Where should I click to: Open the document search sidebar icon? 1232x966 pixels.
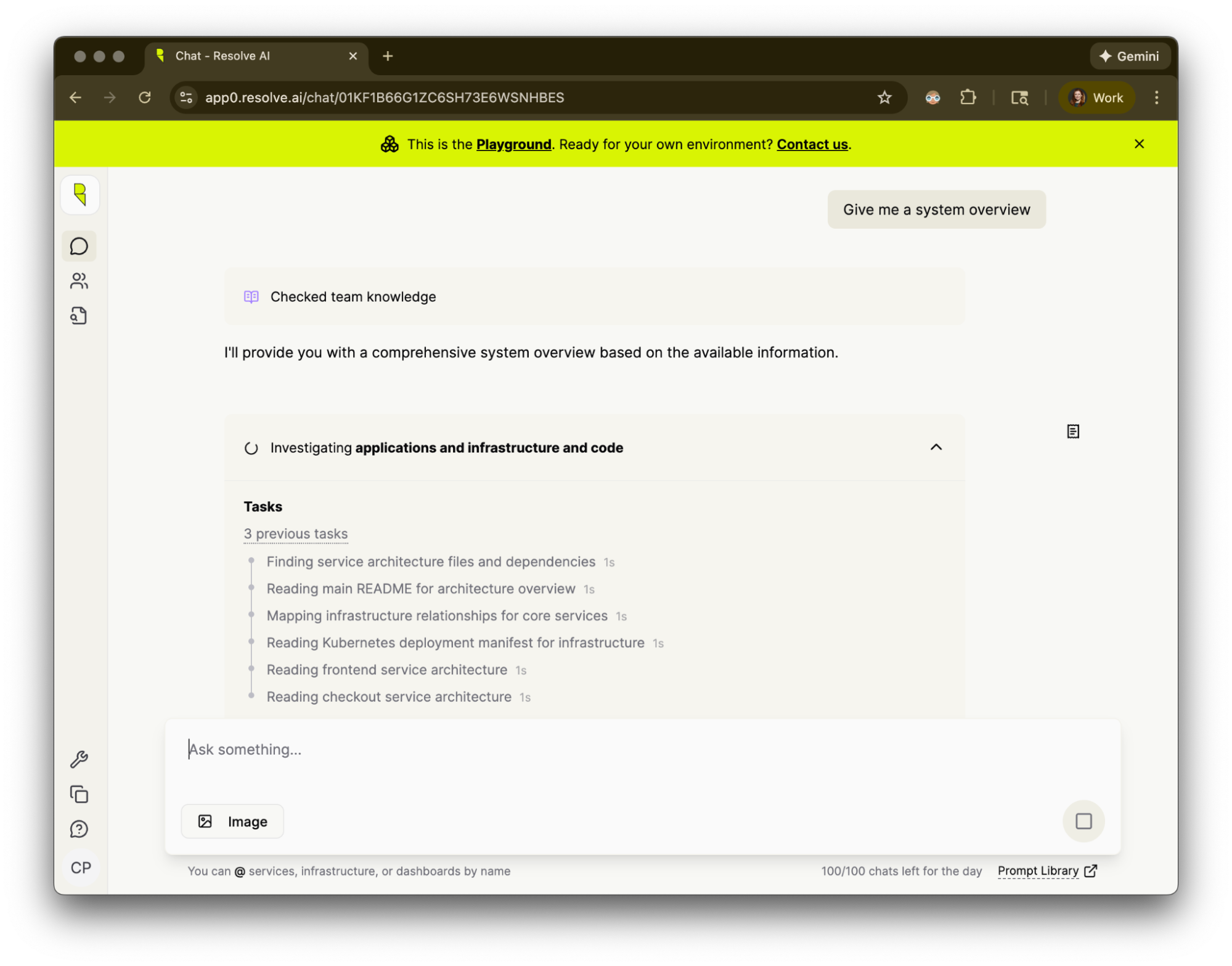(80, 316)
